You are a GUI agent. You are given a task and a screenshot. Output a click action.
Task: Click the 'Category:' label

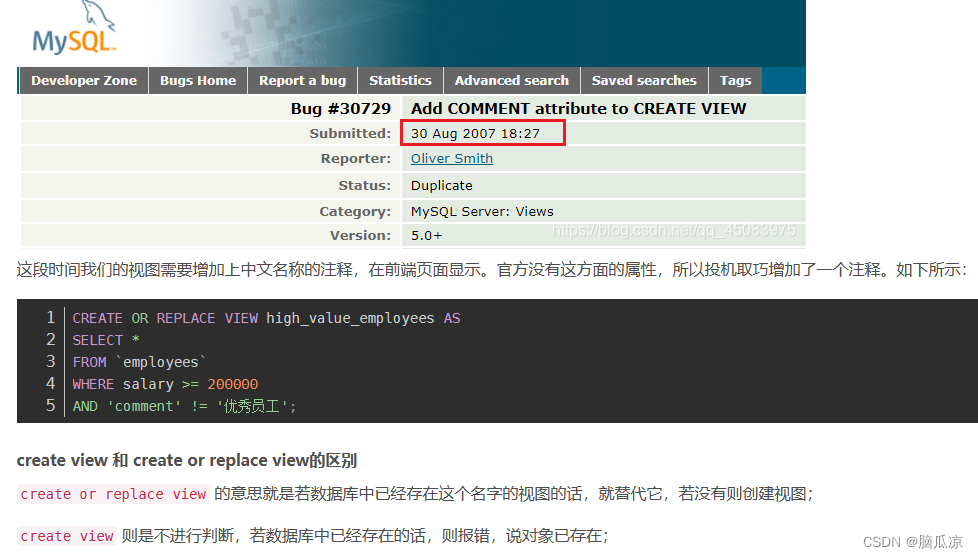tap(355, 211)
